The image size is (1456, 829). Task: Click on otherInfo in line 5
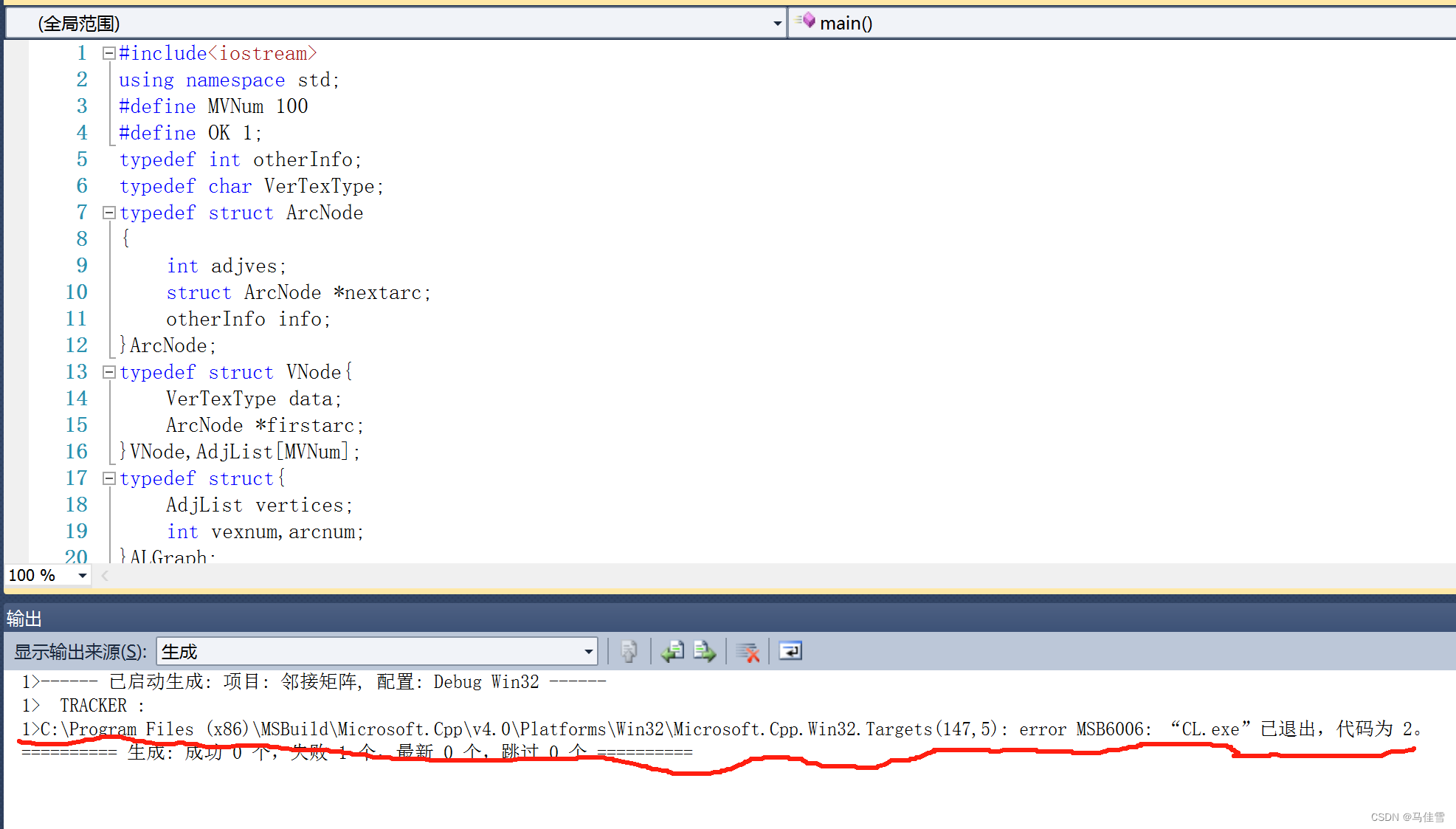[x=303, y=159]
